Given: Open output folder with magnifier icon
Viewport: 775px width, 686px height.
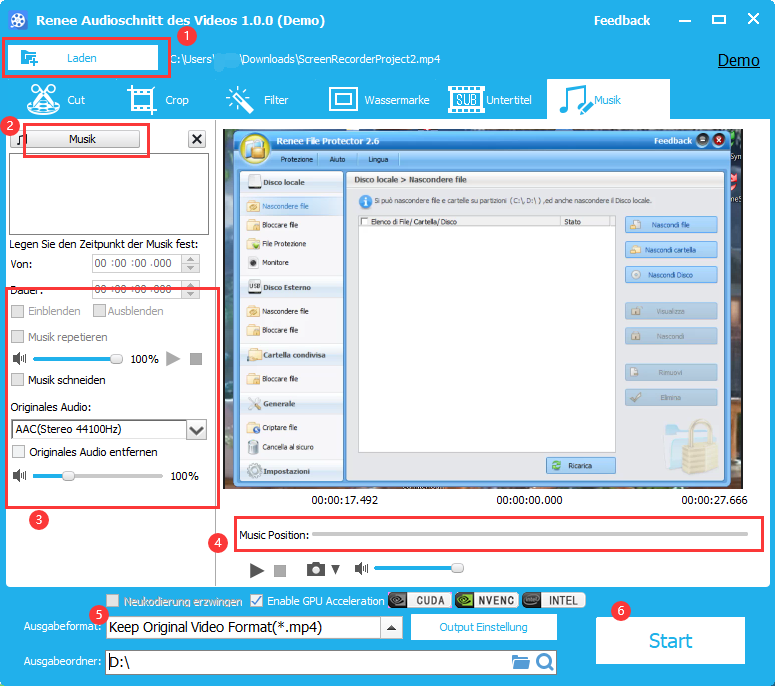Looking at the screenshot, I should coord(545,662).
